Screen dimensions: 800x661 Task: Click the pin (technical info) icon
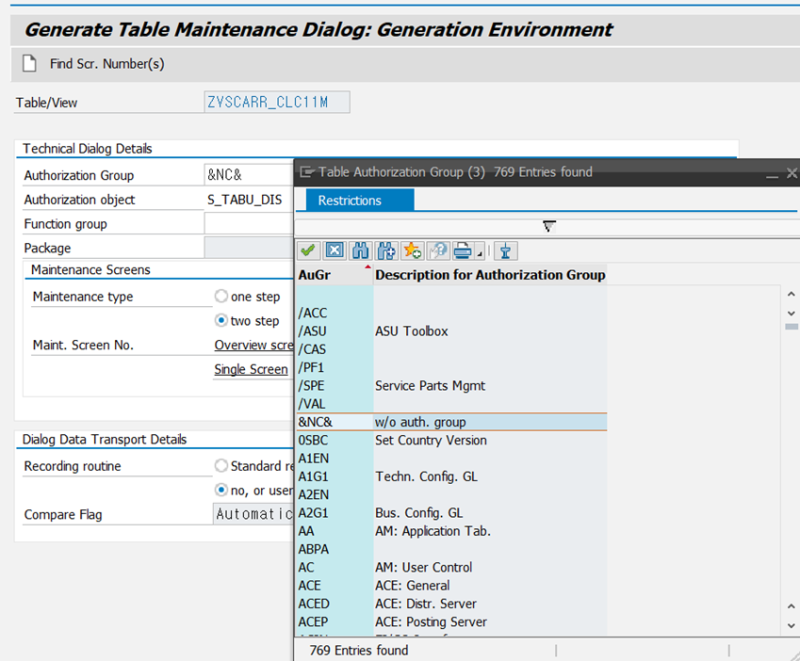tap(506, 250)
